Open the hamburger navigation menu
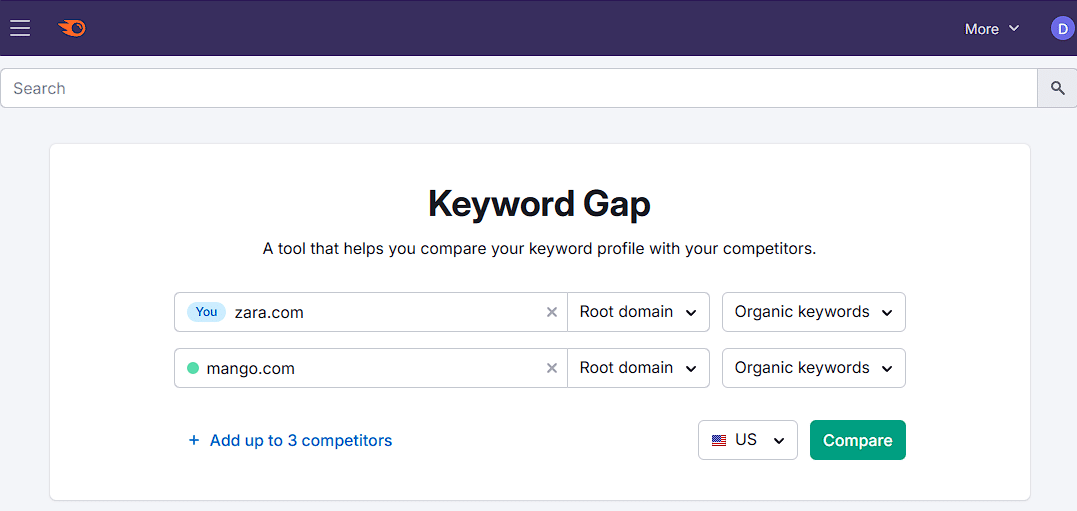The width and height of the screenshot is (1077, 511). [x=20, y=28]
